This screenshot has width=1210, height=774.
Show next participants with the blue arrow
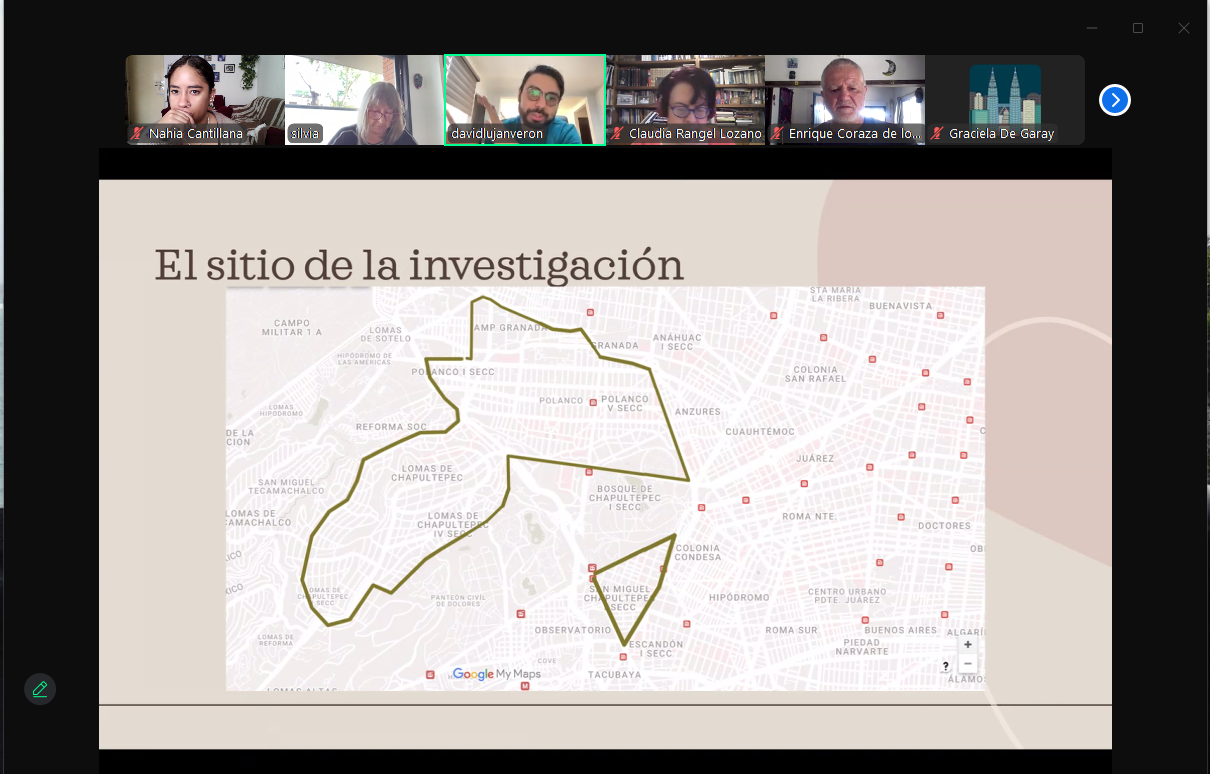pos(1115,100)
